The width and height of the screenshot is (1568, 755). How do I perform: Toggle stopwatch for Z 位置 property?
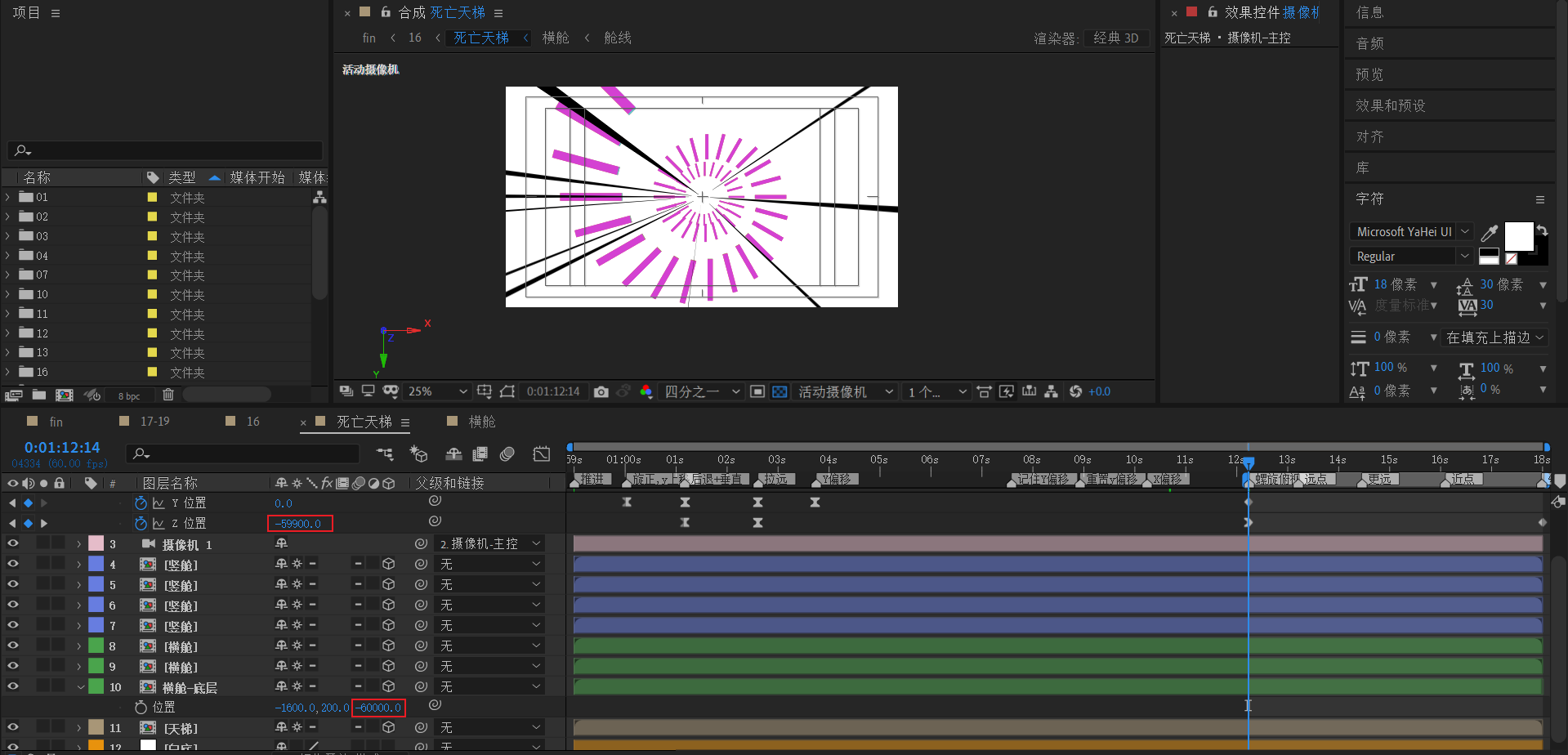click(141, 524)
